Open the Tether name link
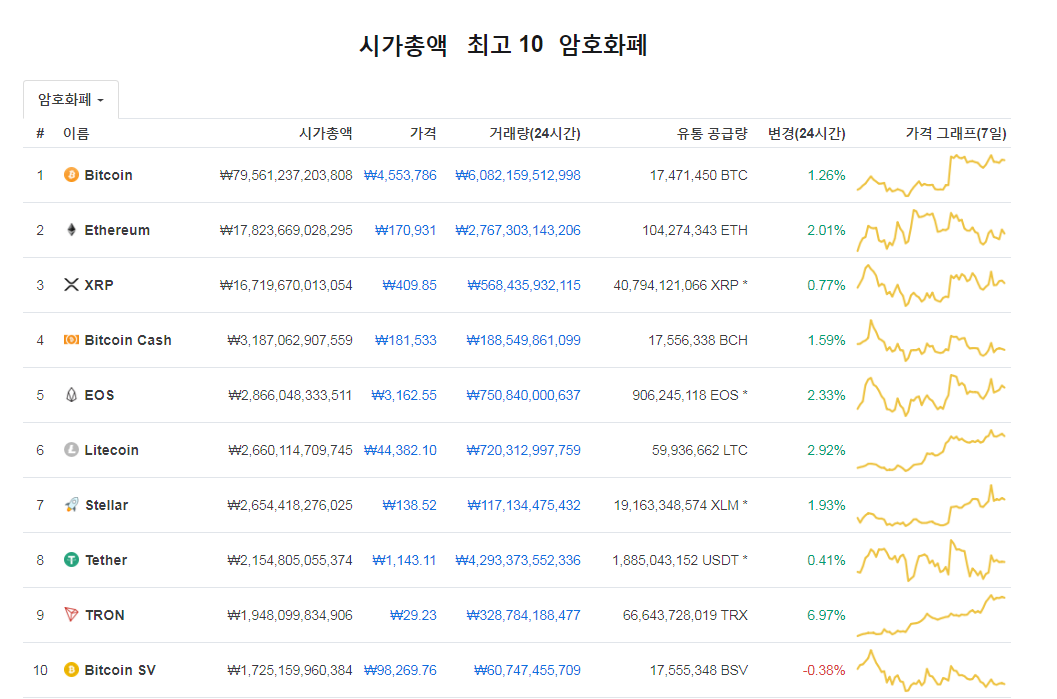This screenshot has height=699, width=1057. pyautogui.click(x=106, y=559)
